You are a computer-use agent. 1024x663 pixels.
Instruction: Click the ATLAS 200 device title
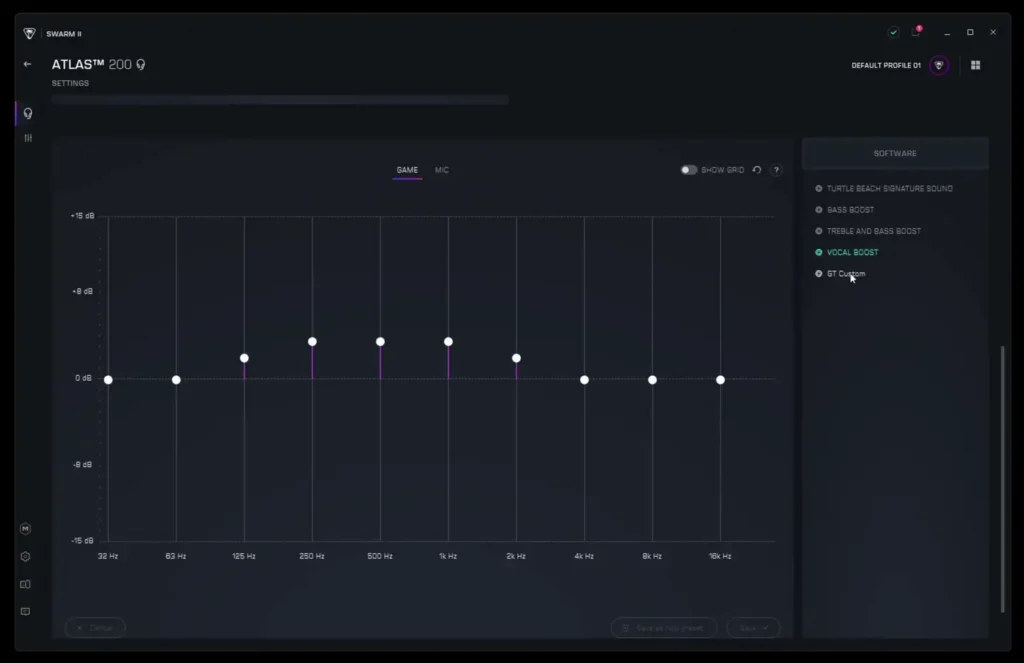(x=91, y=65)
